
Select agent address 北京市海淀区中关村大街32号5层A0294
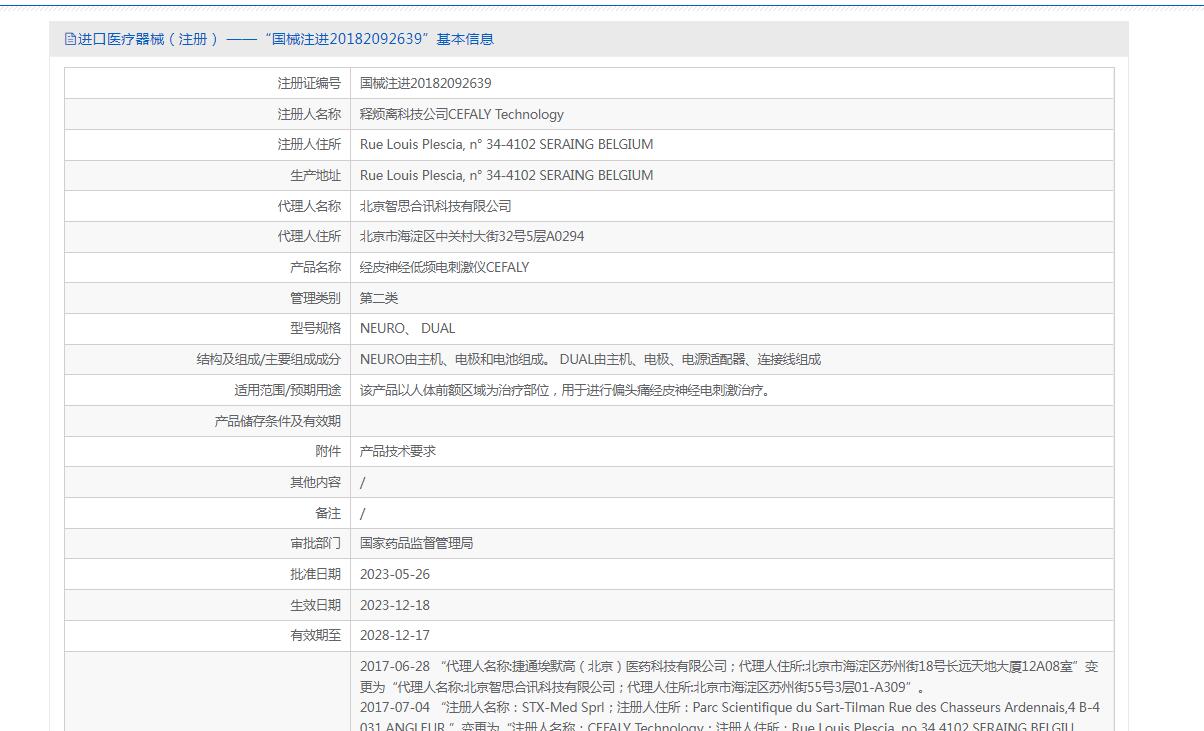tap(472, 236)
